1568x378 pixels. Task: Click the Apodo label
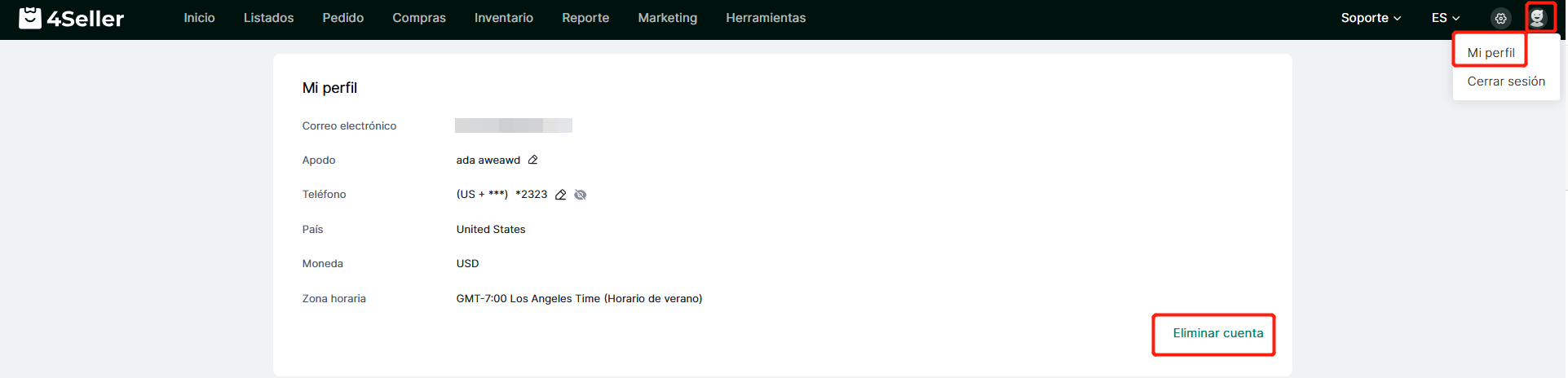(319, 160)
